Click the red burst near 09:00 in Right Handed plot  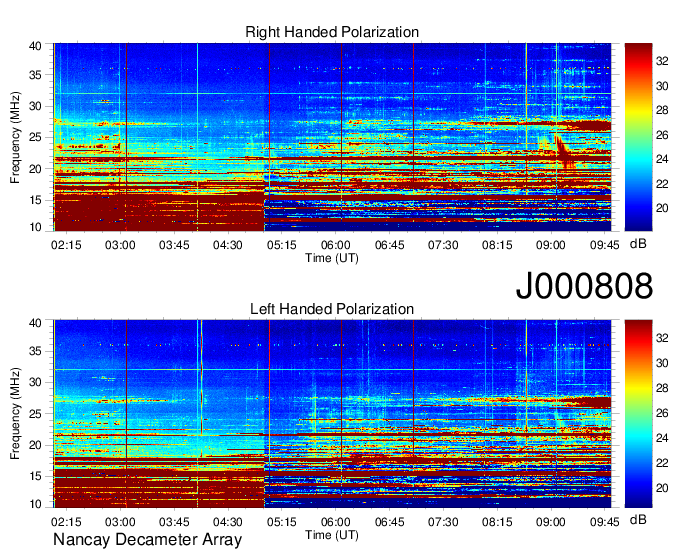click(x=564, y=152)
